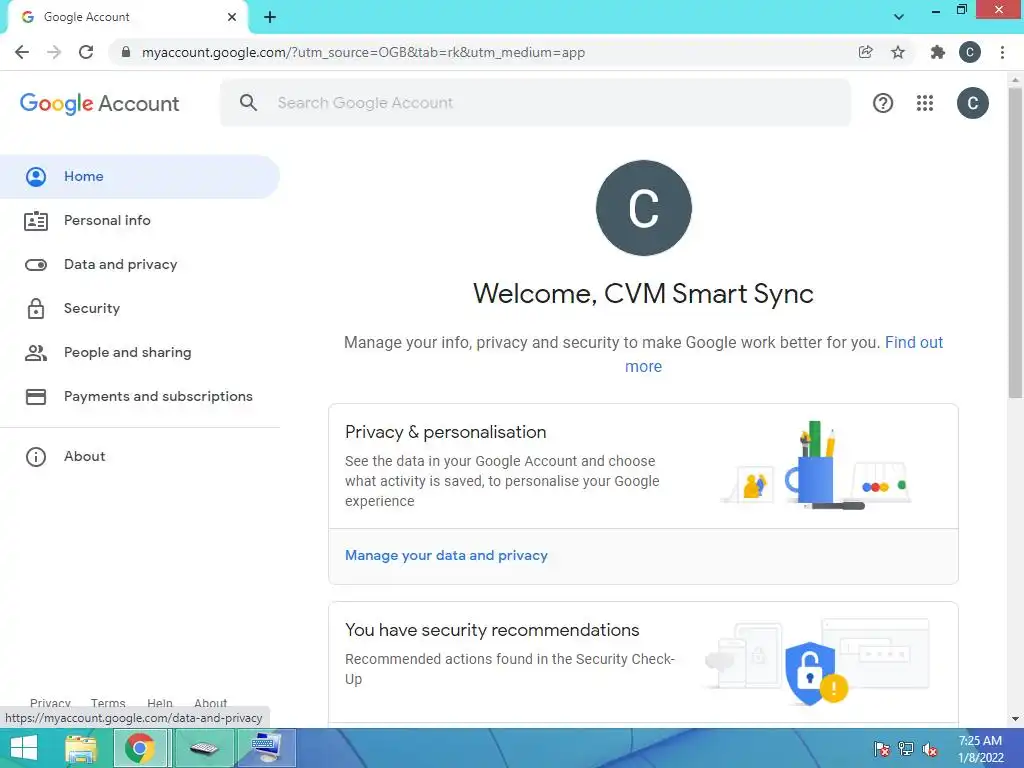Open the account avatar in page header
Screen dimensions: 1024x768
point(972,103)
